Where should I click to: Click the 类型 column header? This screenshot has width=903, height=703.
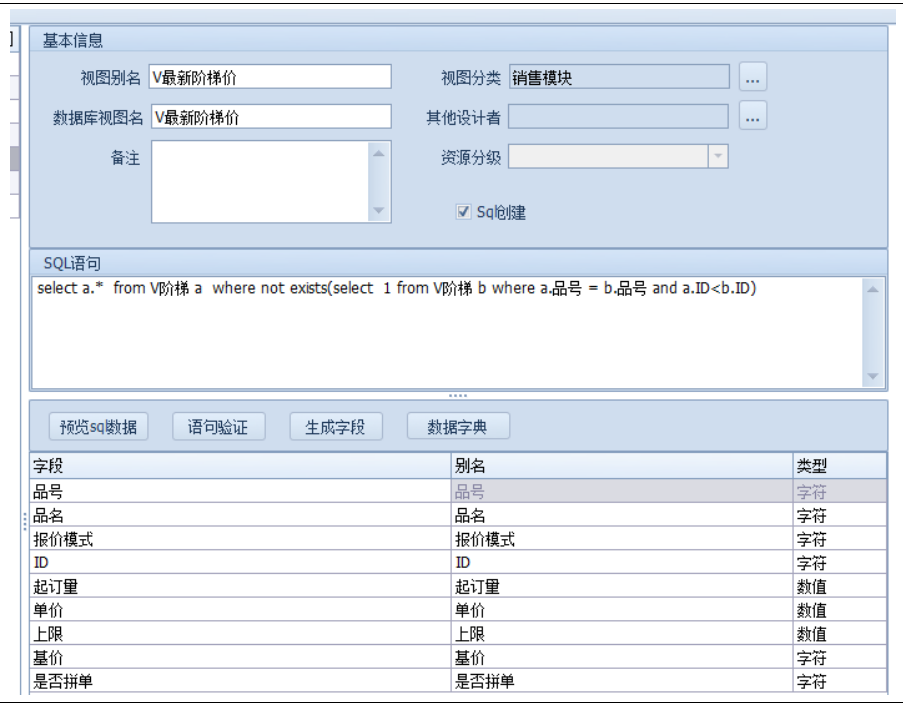click(838, 466)
